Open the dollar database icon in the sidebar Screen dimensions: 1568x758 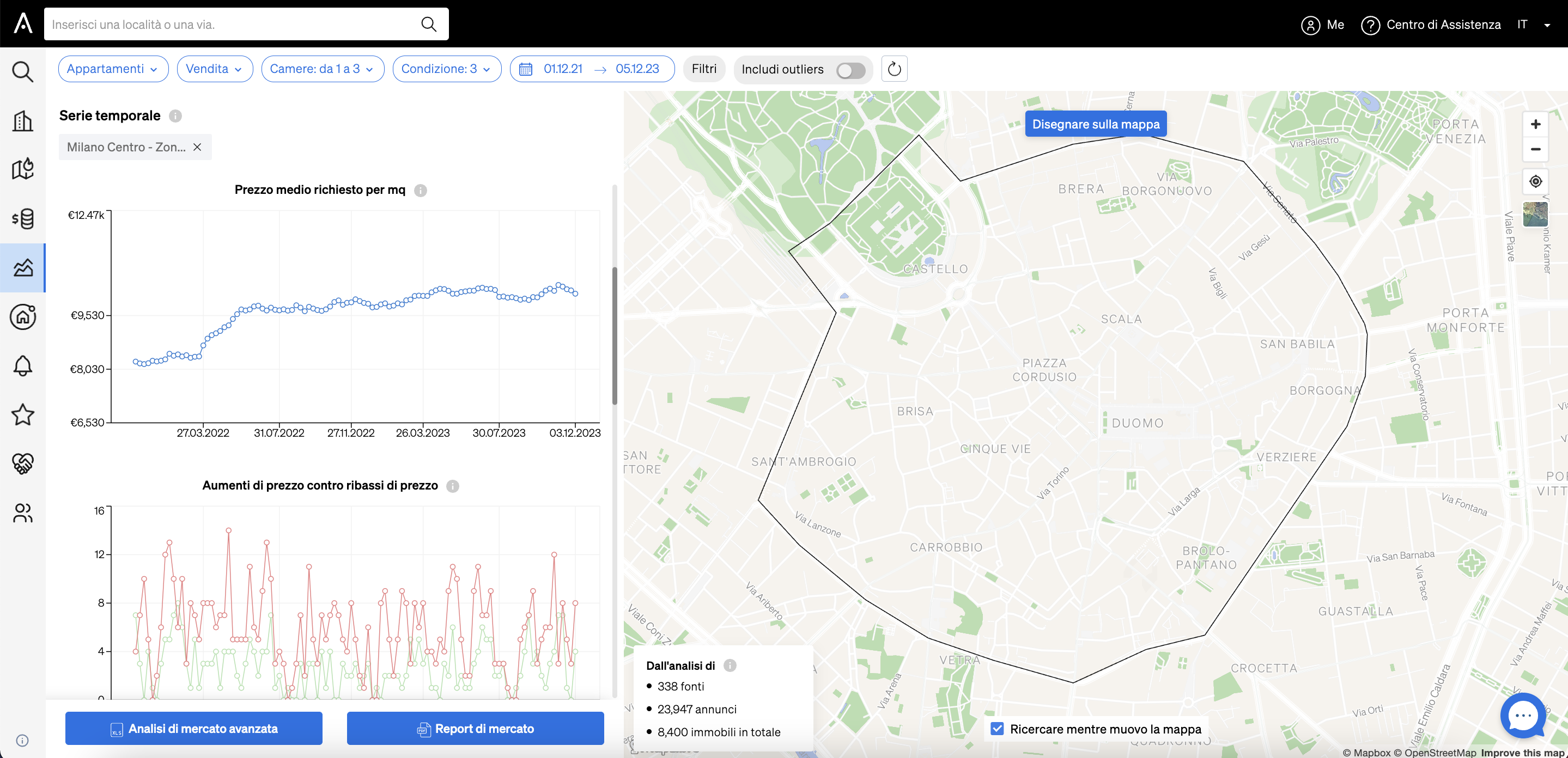click(x=22, y=218)
